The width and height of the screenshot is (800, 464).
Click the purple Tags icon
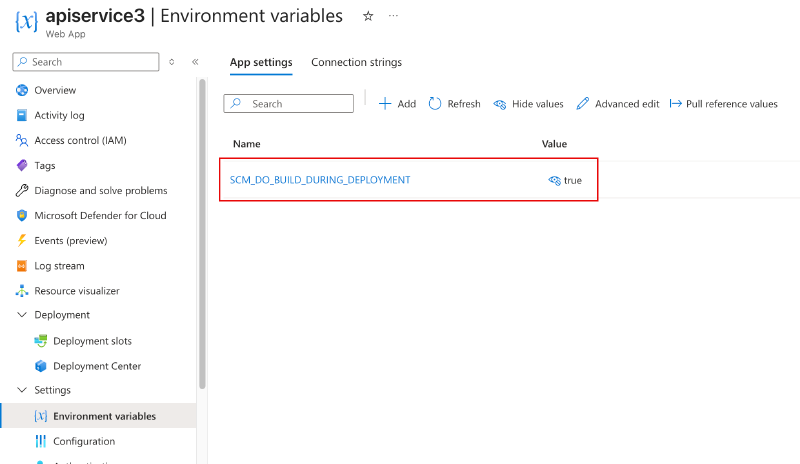(x=22, y=165)
